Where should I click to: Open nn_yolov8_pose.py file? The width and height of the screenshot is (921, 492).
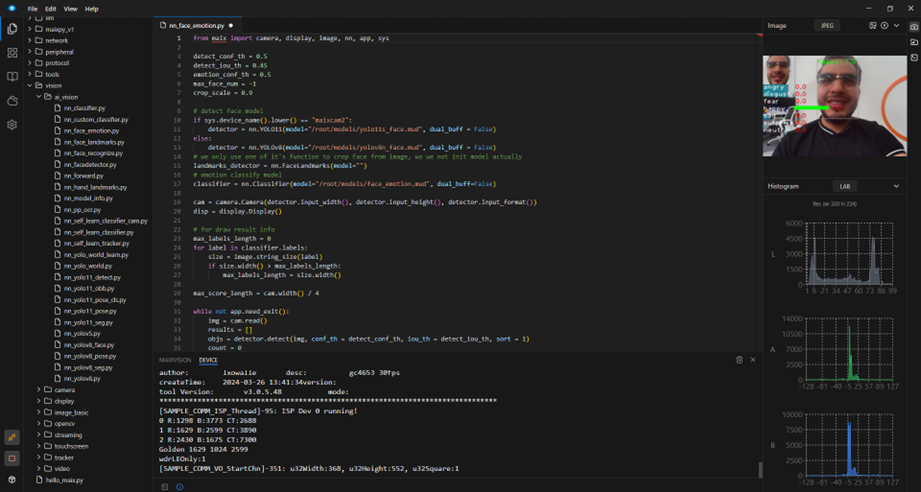point(90,356)
